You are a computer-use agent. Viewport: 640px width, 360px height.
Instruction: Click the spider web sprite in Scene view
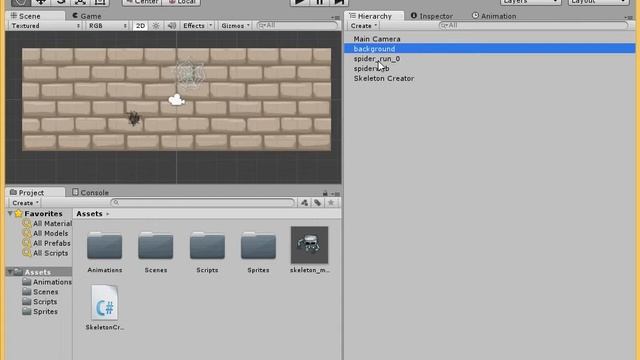[x=190, y=74]
